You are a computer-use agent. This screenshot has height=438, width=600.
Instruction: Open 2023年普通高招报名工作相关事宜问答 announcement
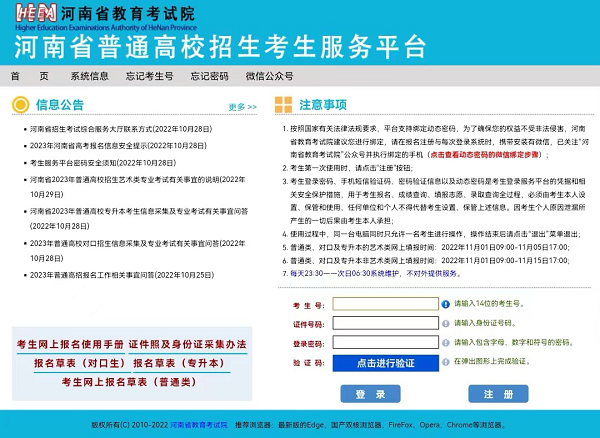121,274
